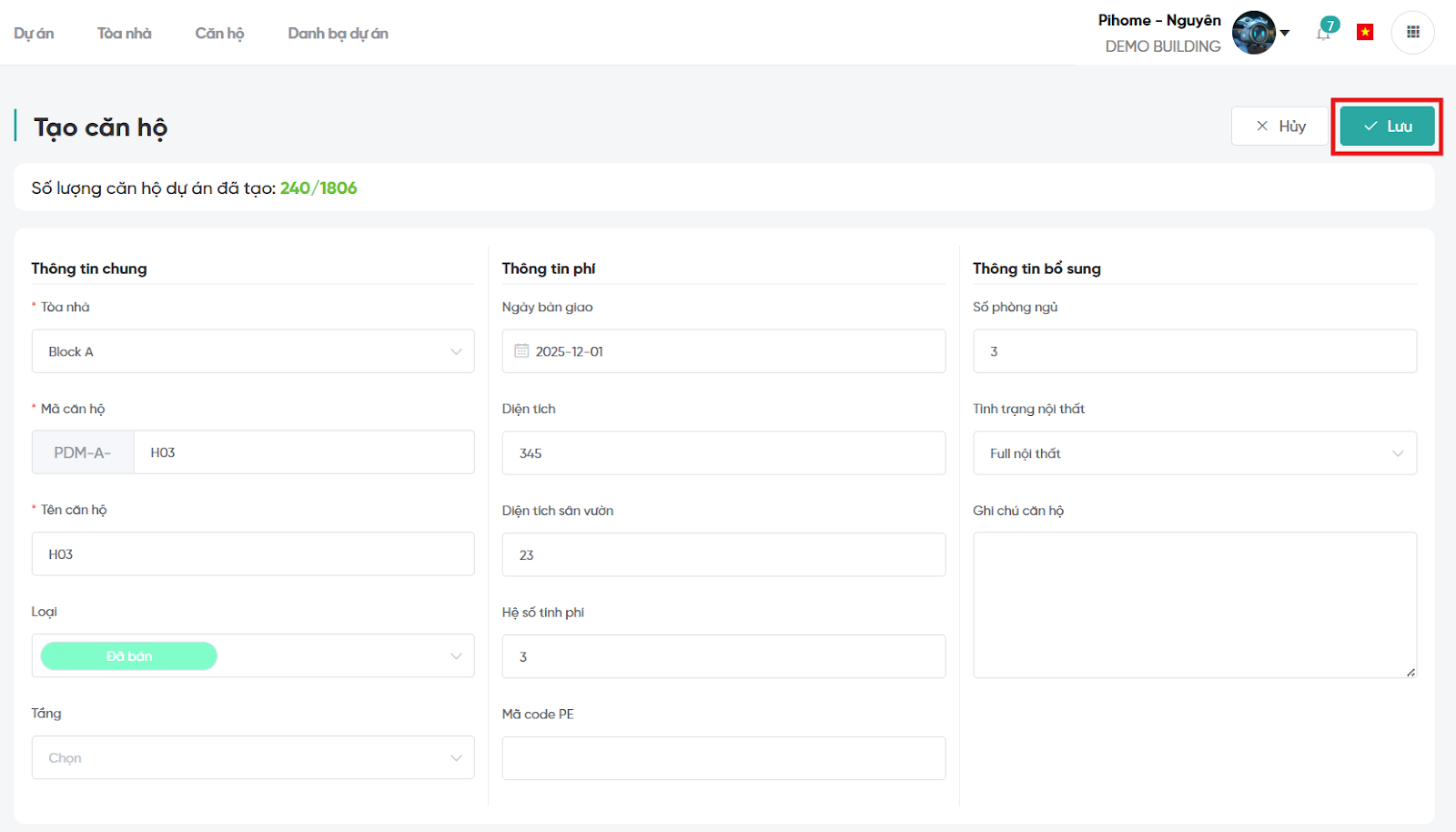This screenshot has height=832, width=1456.
Task: Open the notification bell icon
Action: point(1324,34)
